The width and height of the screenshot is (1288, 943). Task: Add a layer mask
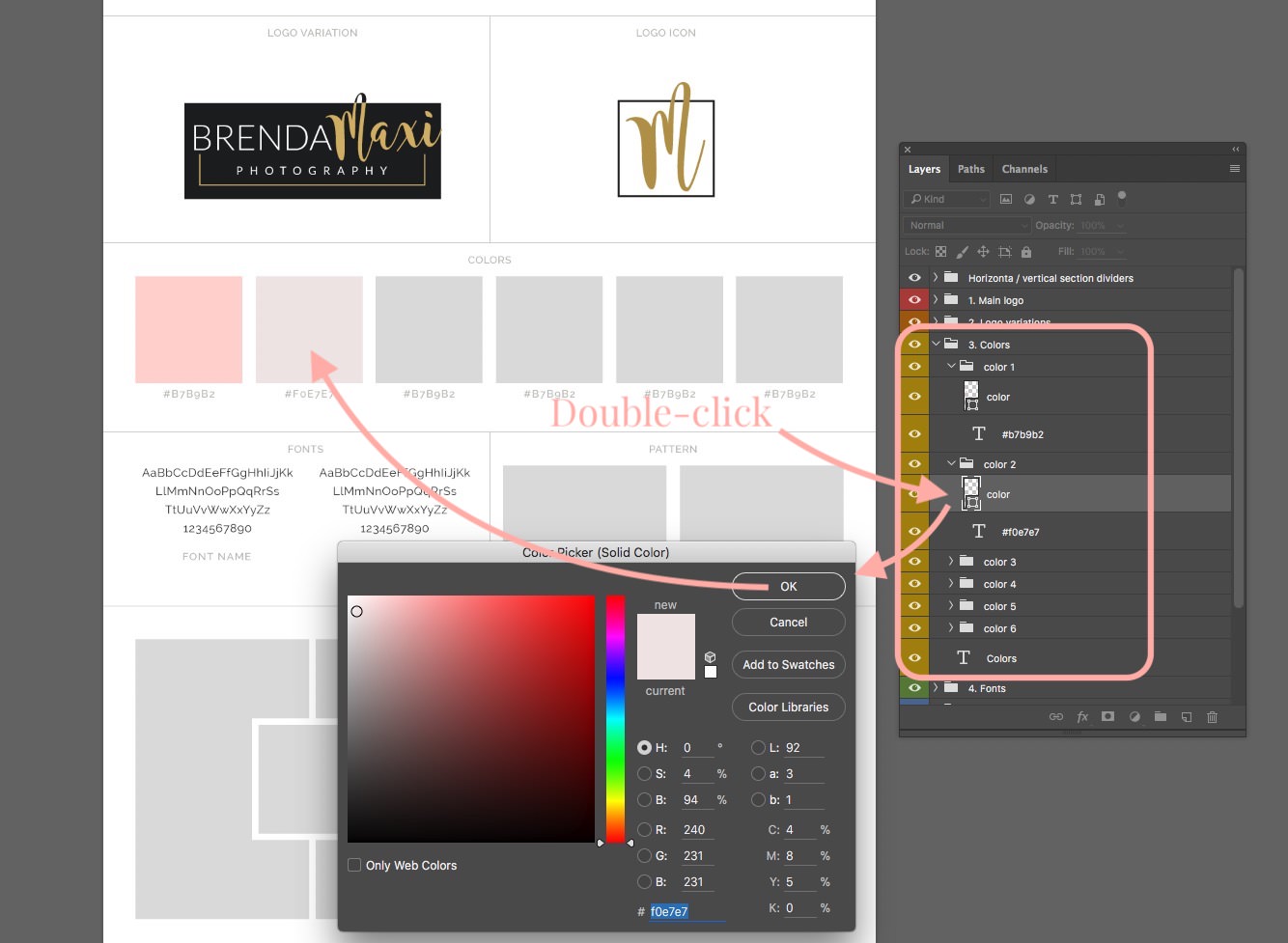[1108, 716]
